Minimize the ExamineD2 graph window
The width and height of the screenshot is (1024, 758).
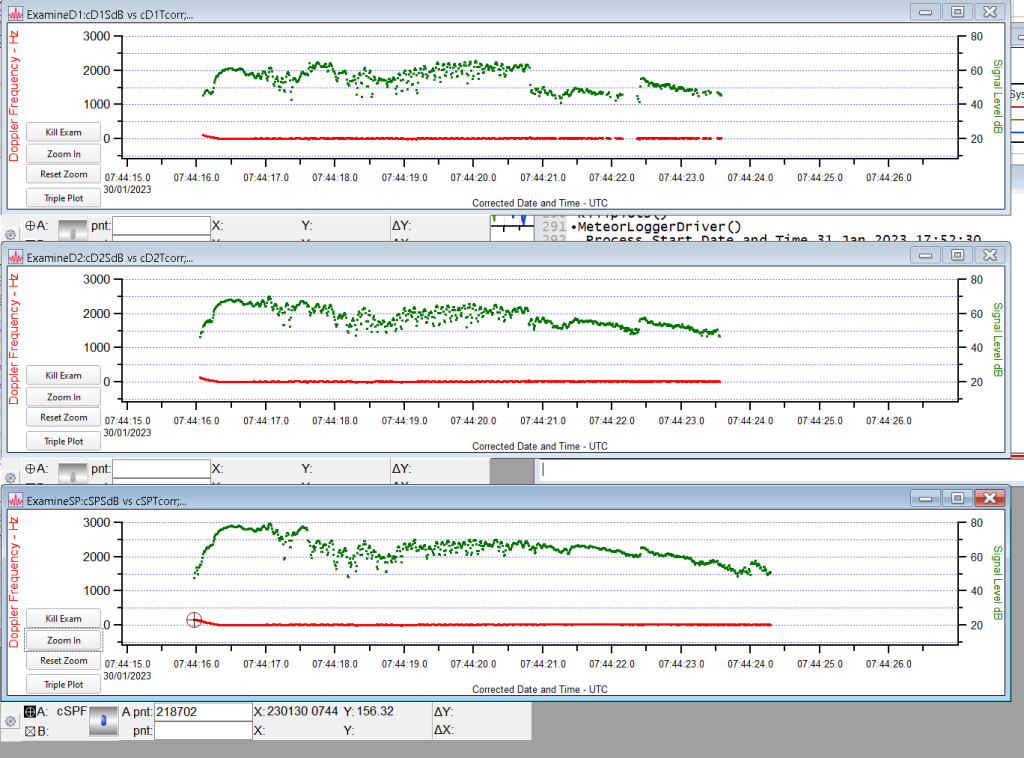925,255
